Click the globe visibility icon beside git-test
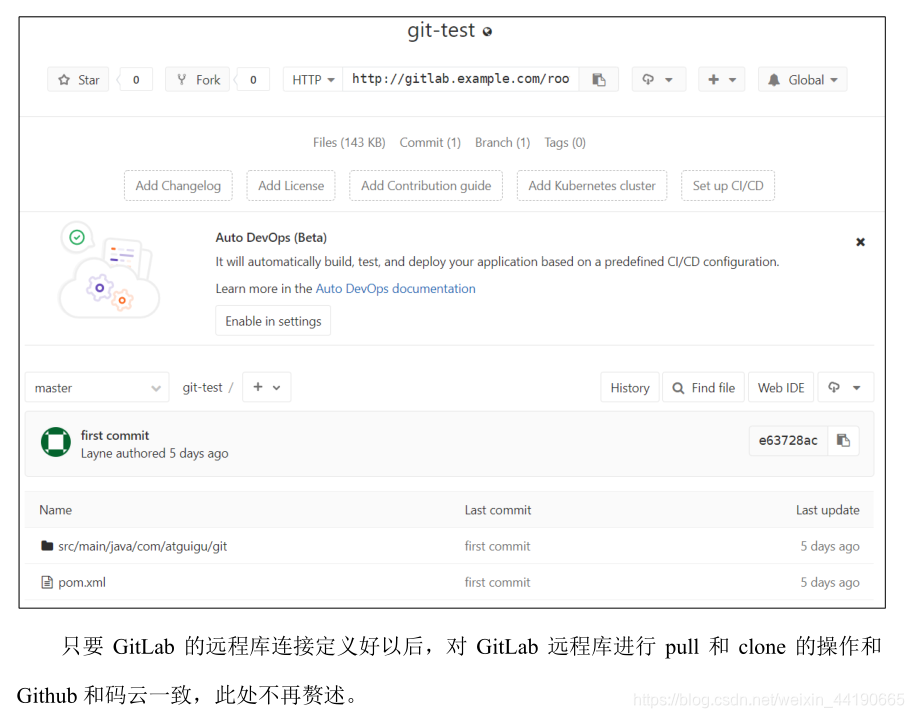 (x=487, y=31)
